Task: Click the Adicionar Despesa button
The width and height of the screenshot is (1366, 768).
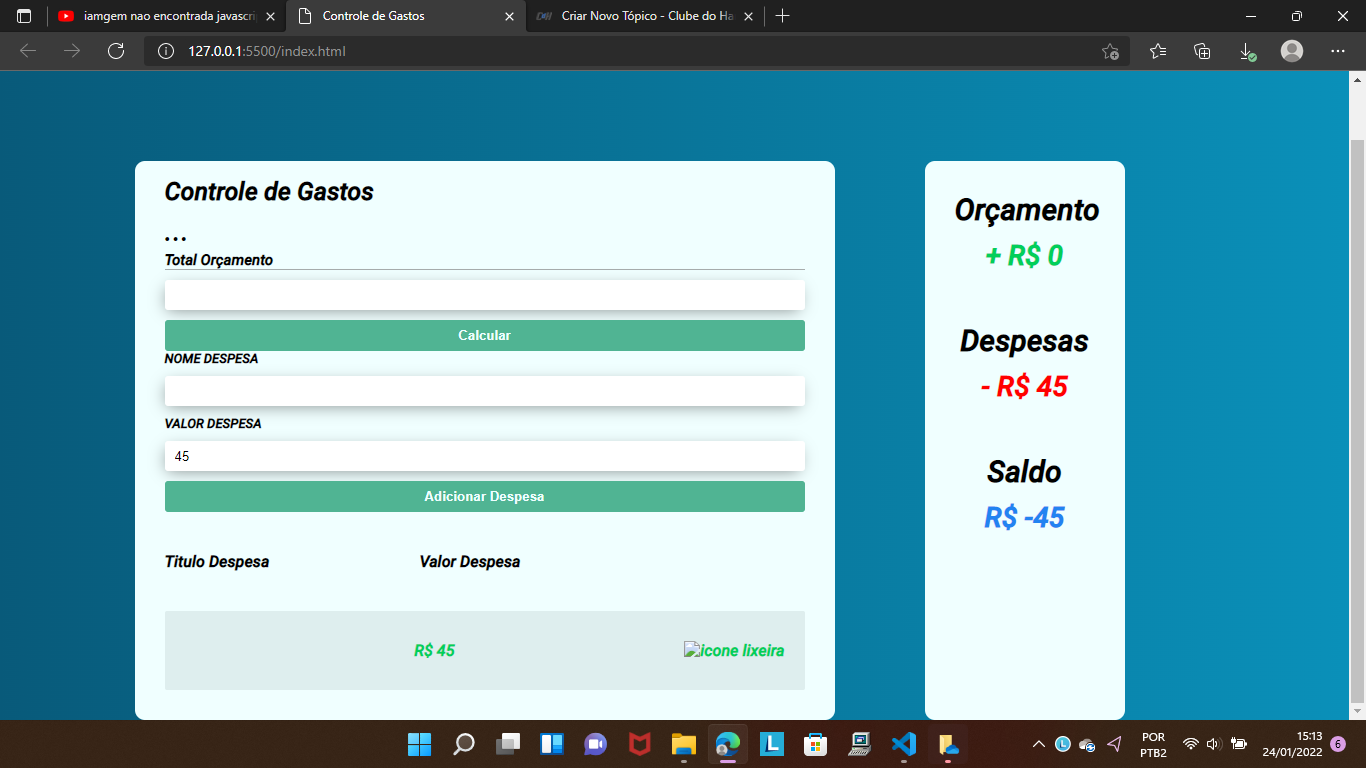Action: click(485, 496)
